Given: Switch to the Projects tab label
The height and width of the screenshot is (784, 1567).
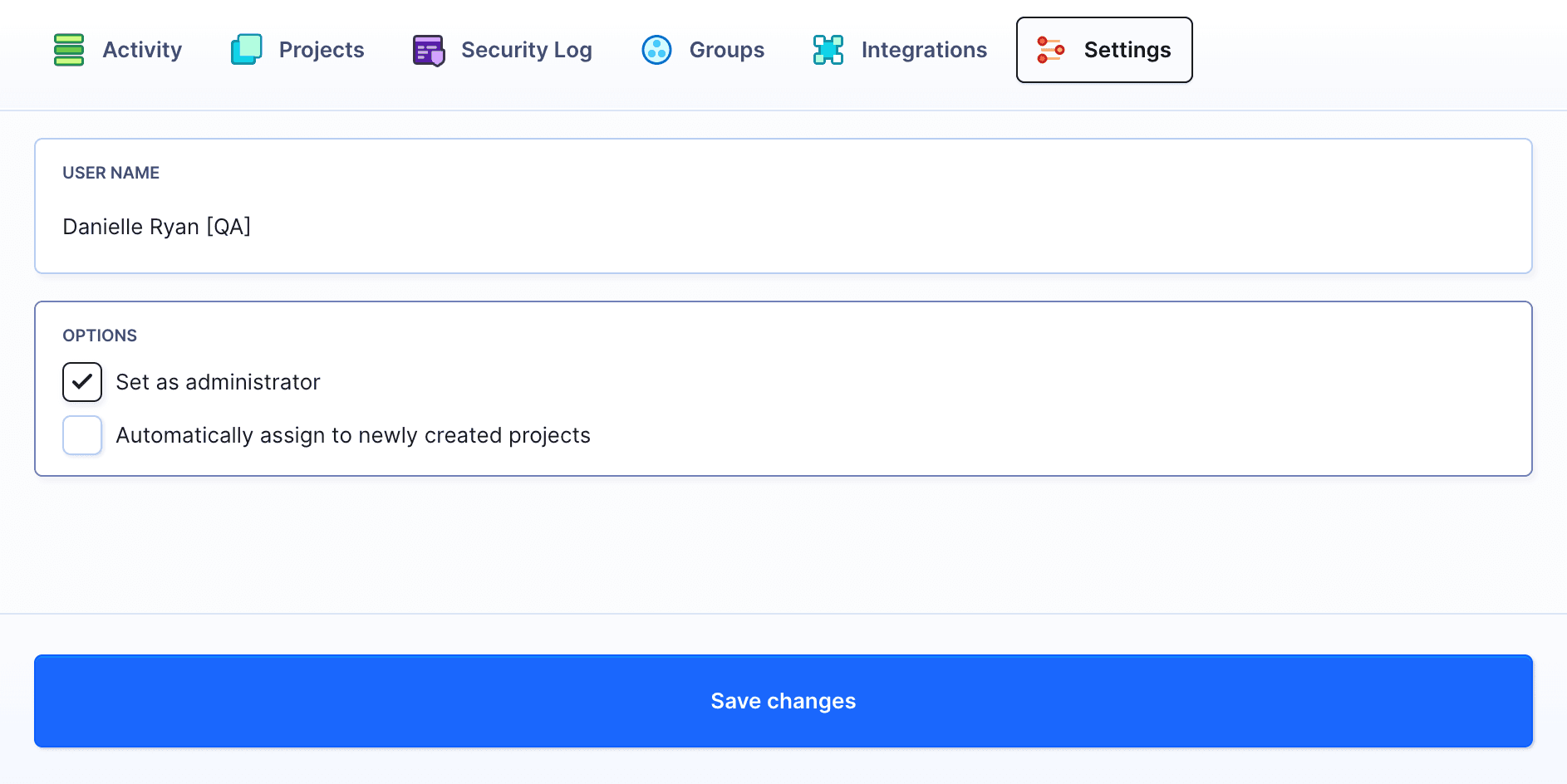Looking at the screenshot, I should (322, 50).
